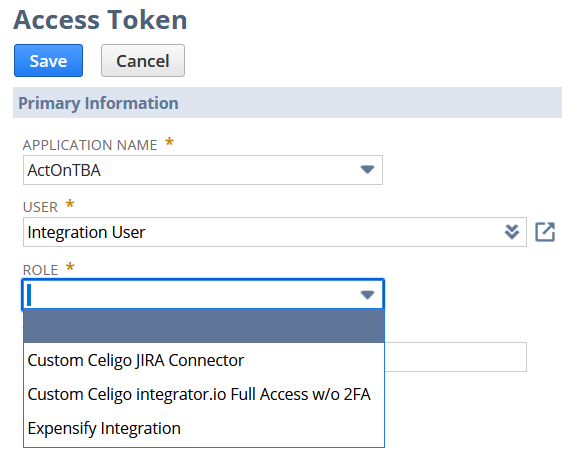Click the ROLE field label
The image size is (562, 462).
41,270
